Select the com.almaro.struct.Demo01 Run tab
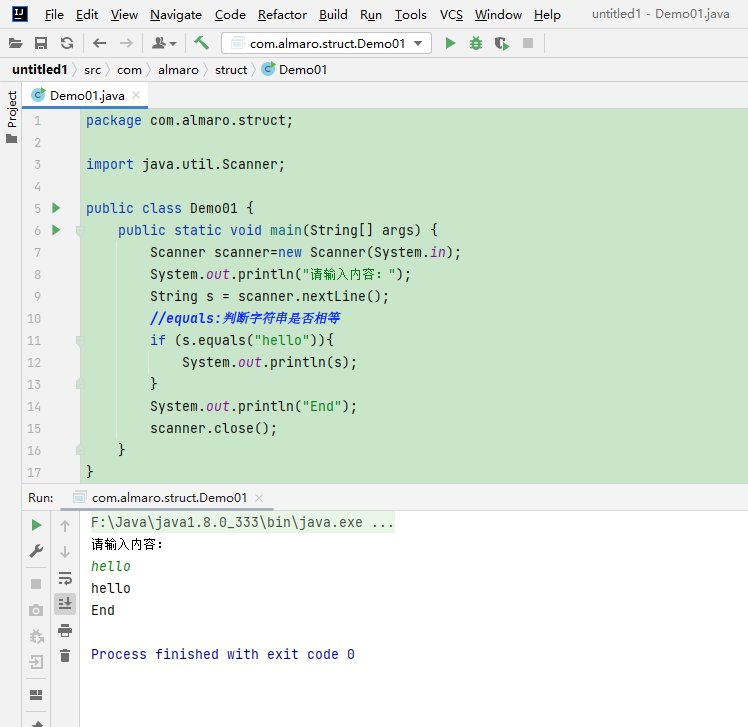This screenshot has width=748, height=727. 169,498
